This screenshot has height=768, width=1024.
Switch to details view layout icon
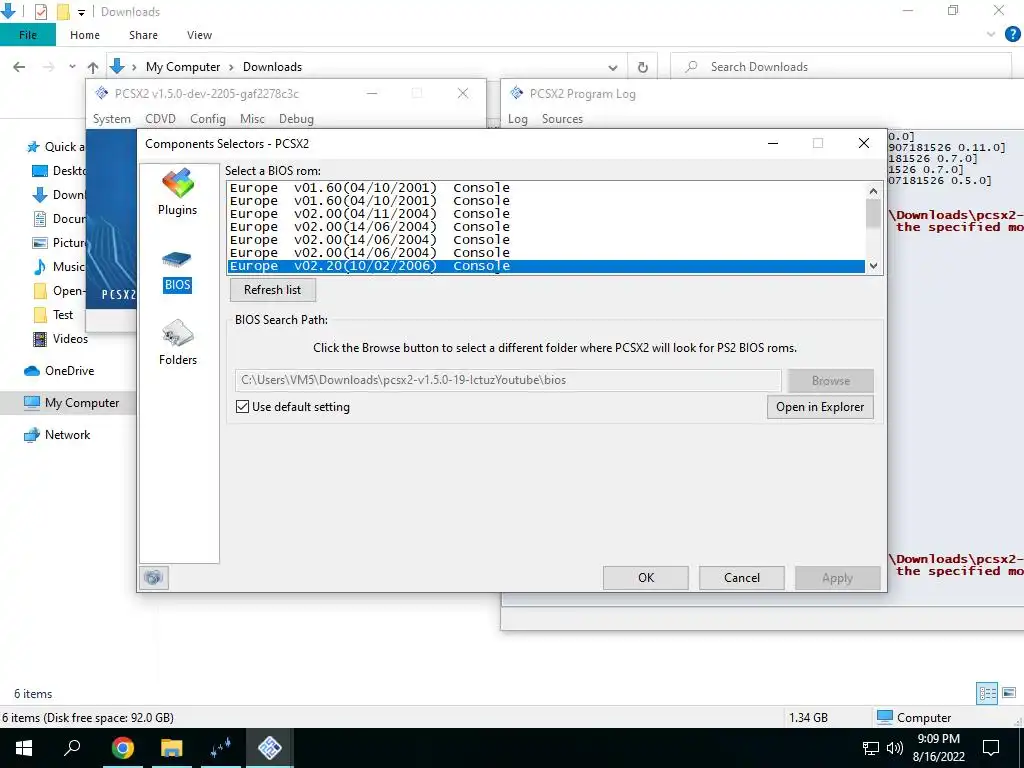[x=987, y=693]
